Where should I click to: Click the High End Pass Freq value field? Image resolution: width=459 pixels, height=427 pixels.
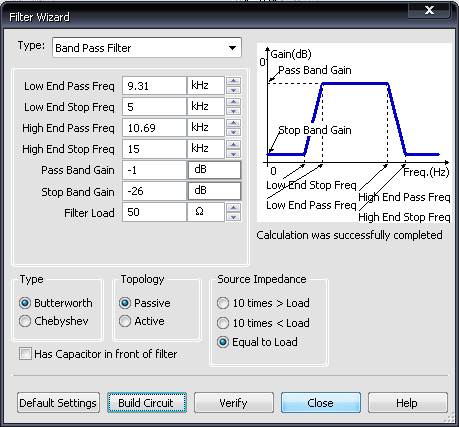click(x=154, y=128)
